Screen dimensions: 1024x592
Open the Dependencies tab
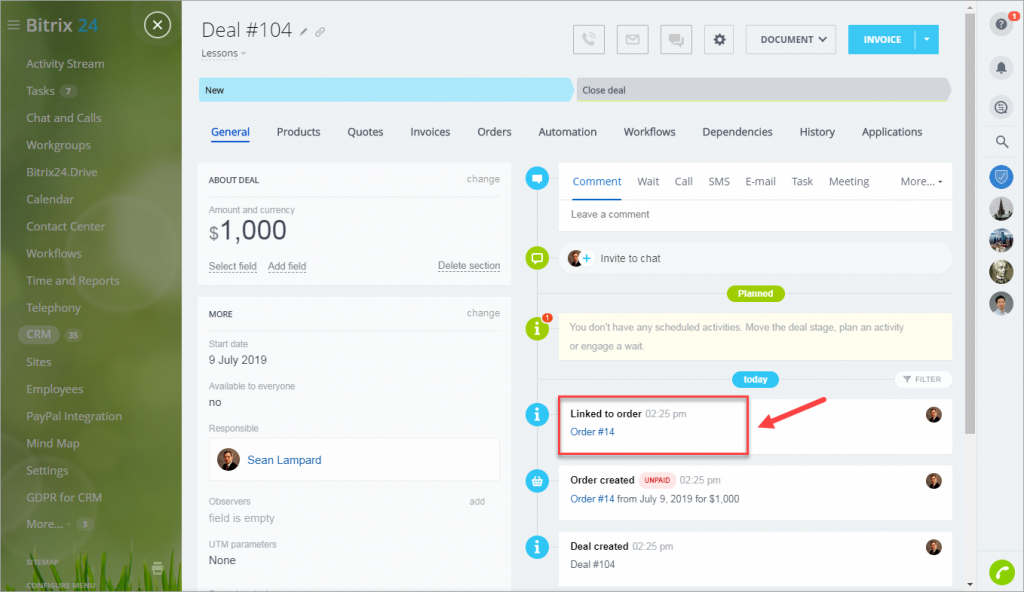click(737, 132)
